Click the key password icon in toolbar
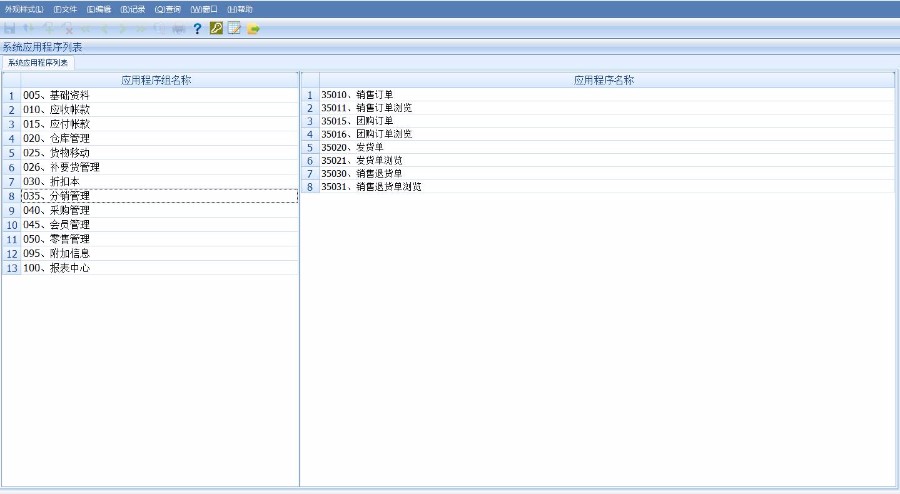 (216, 28)
